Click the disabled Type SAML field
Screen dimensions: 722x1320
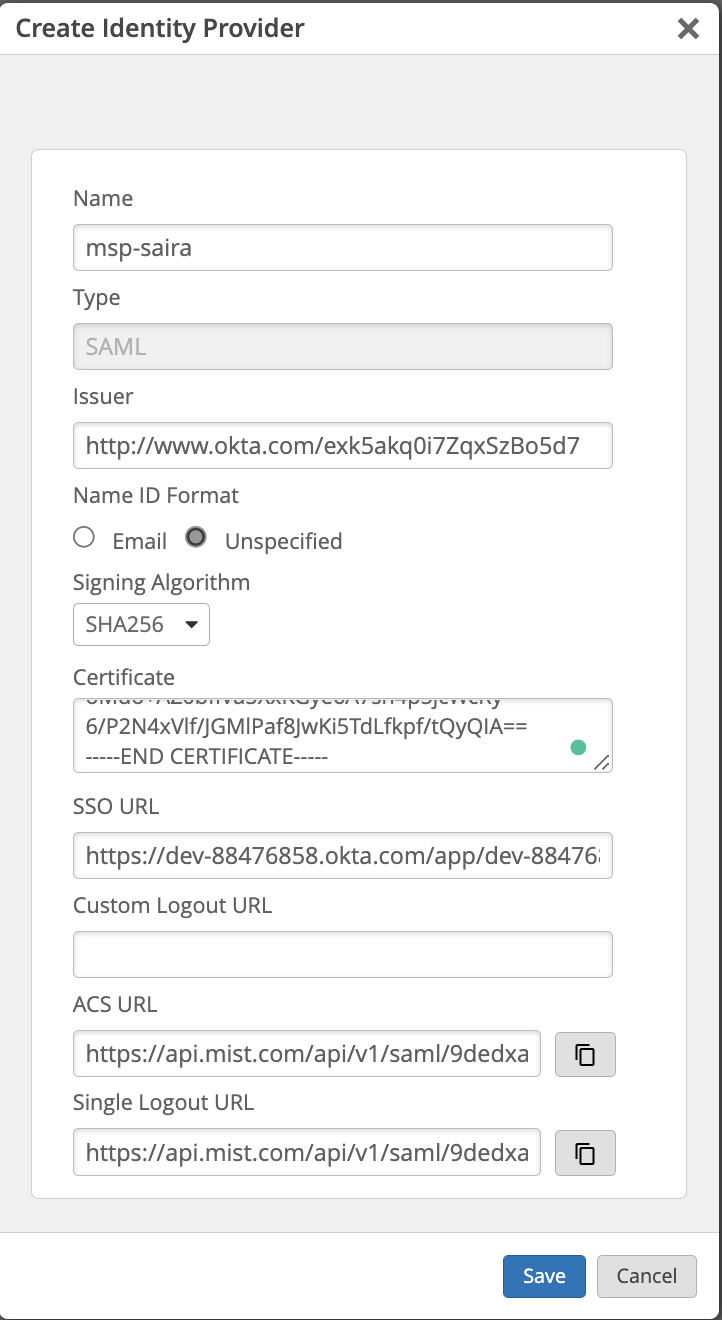(342, 347)
